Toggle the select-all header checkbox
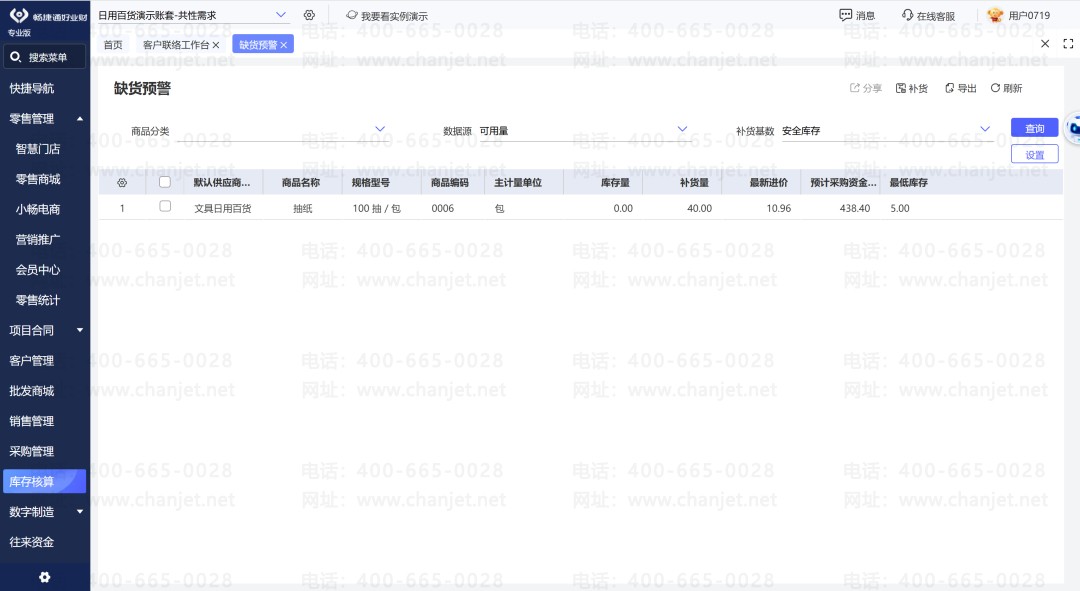The height and width of the screenshot is (591, 1080). pos(165,182)
